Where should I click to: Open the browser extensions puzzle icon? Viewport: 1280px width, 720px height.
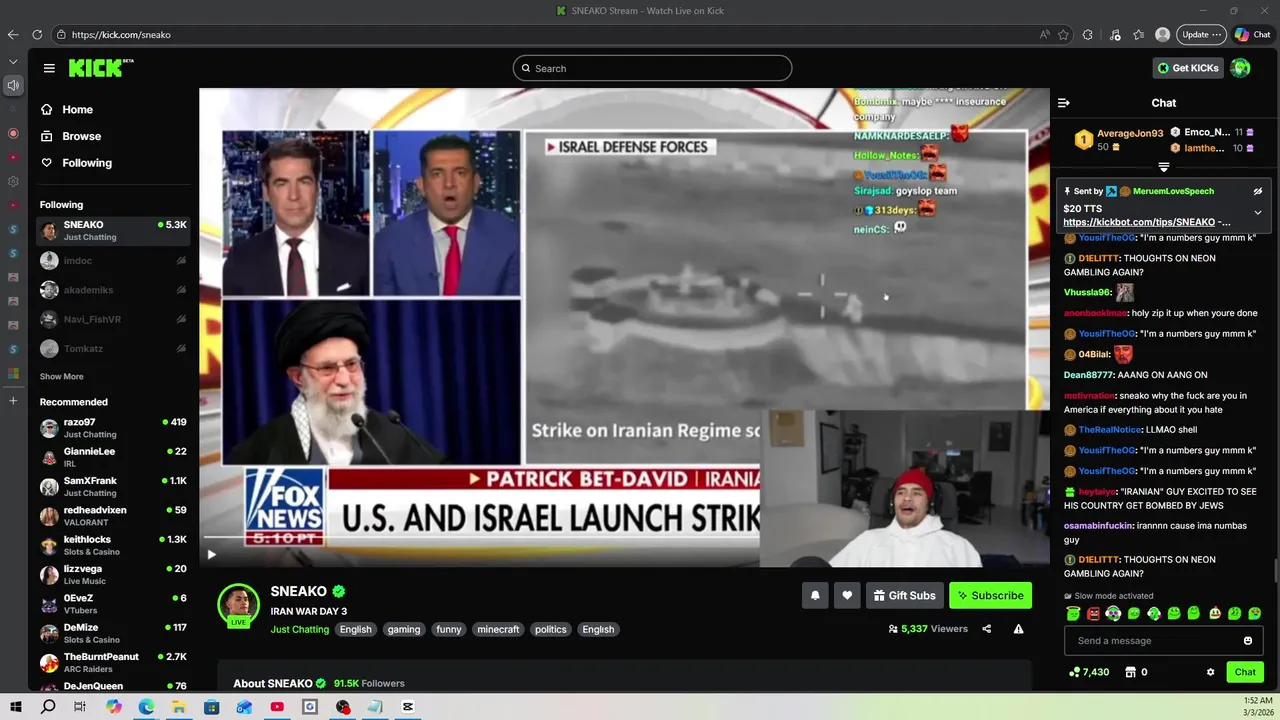(x=1088, y=34)
